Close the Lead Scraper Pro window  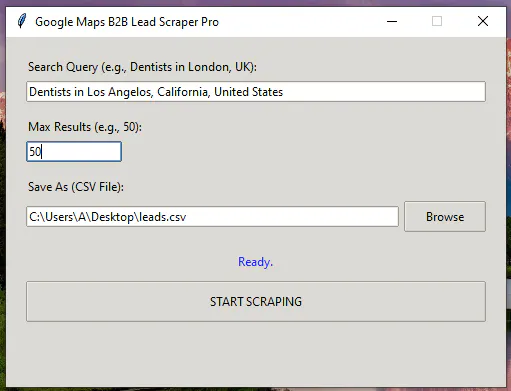click(482, 22)
